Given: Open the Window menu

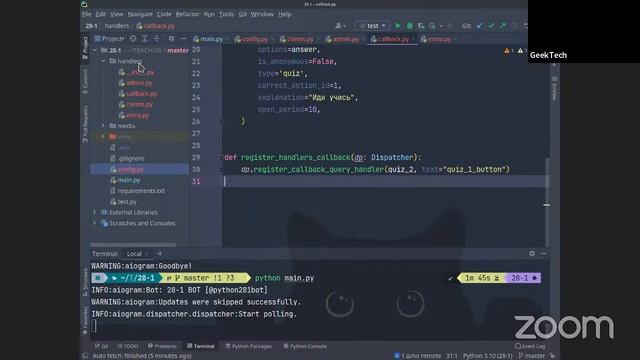Looking at the screenshot, I should point(262,14).
